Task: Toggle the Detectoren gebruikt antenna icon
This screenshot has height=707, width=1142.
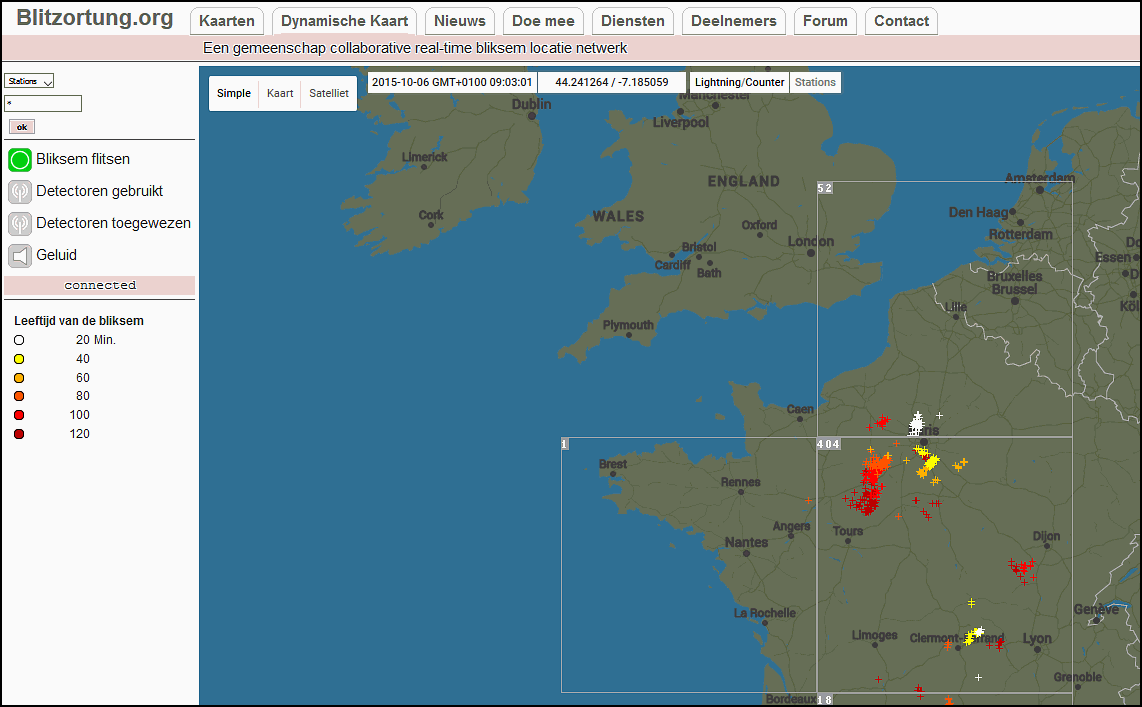Action: tap(20, 191)
